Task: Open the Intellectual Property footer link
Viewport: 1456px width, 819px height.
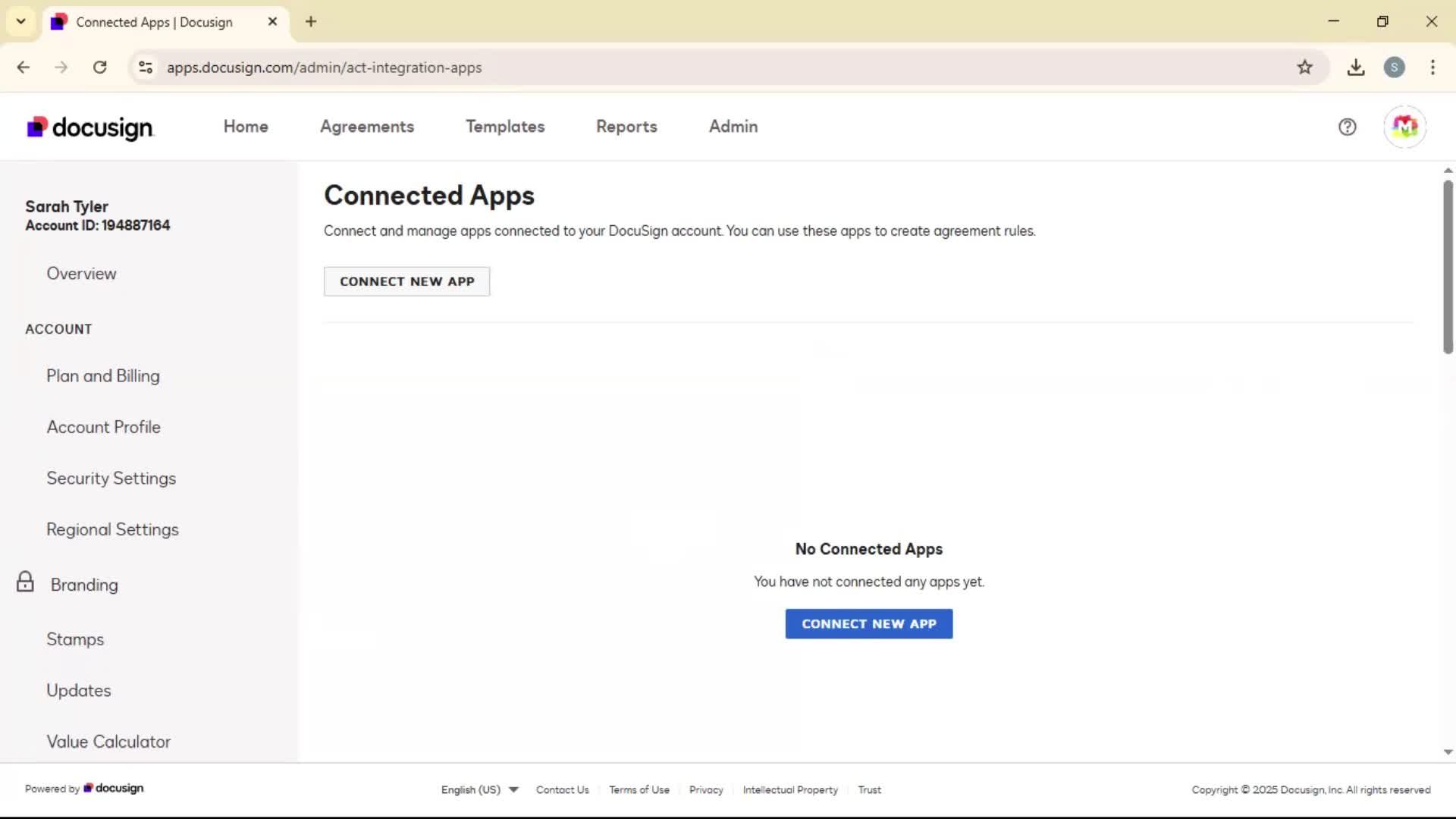Action: pos(790,789)
